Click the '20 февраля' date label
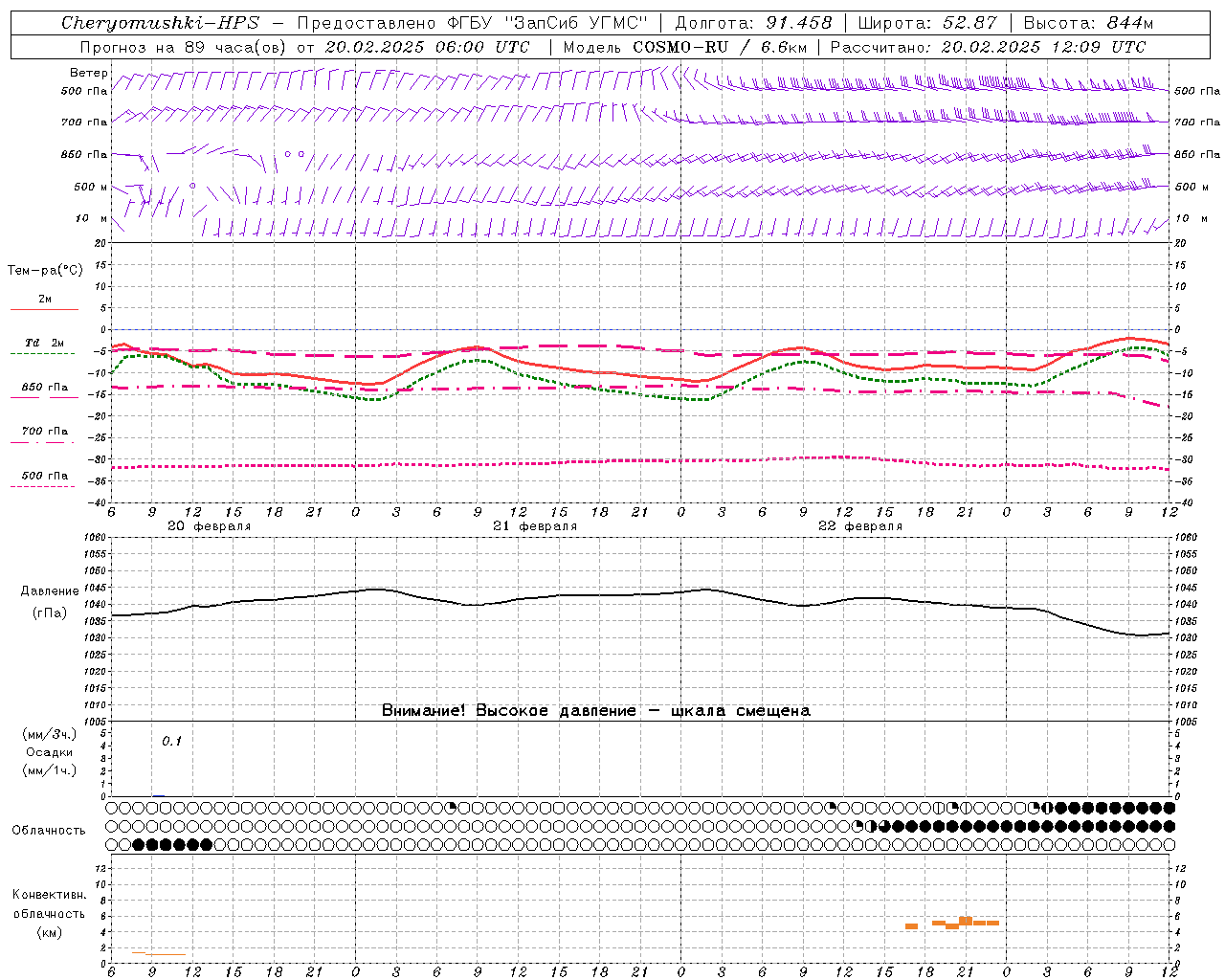Image resolution: width=1225 pixels, height=980 pixels. 210,526
